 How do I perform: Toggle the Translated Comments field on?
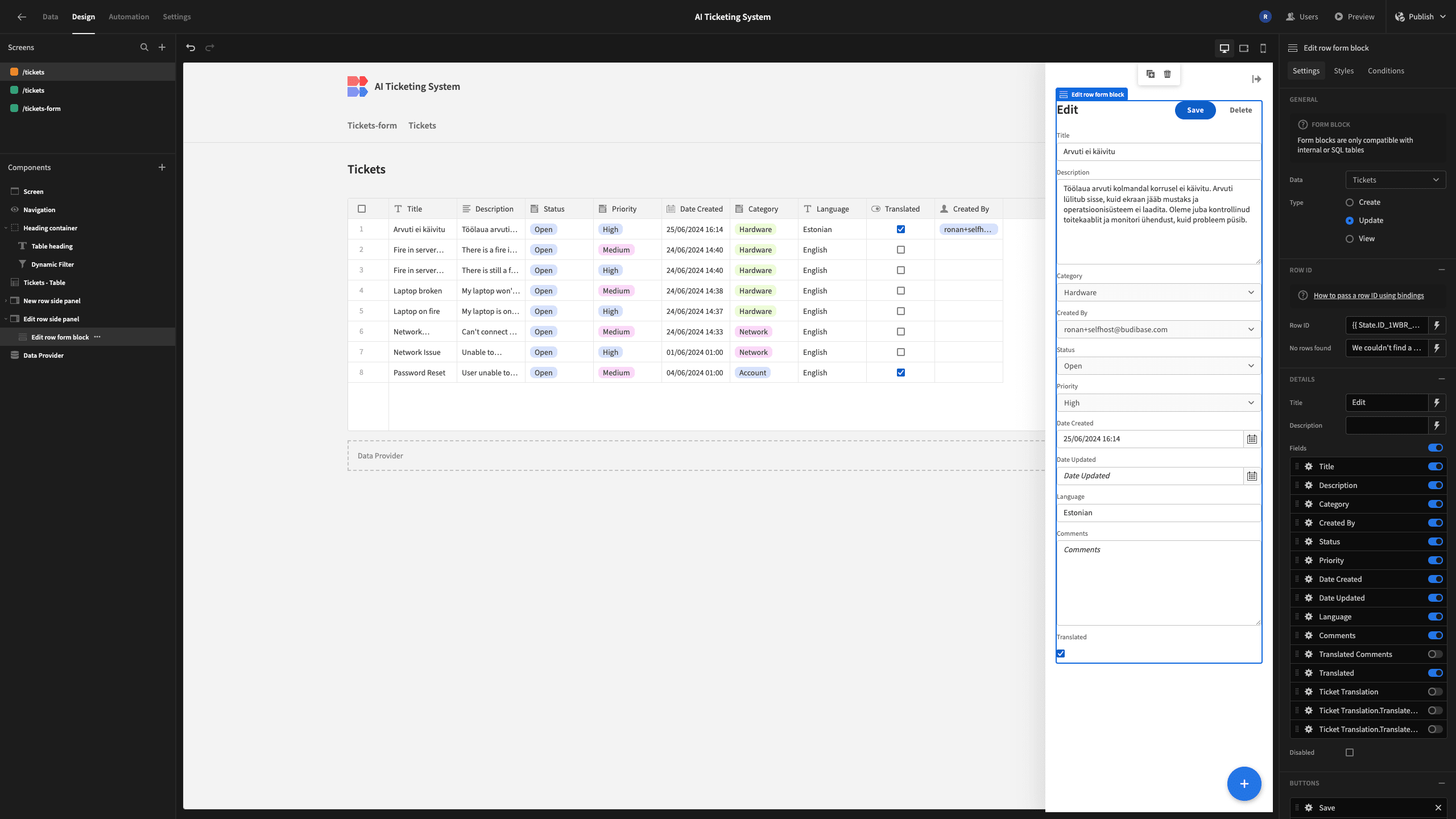pyautogui.click(x=1435, y=654)
